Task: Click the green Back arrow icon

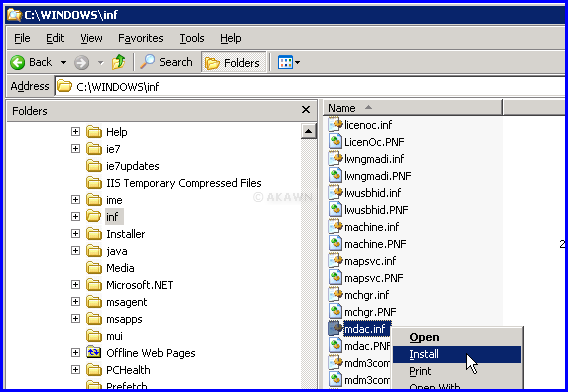Action: click(17, 63)
